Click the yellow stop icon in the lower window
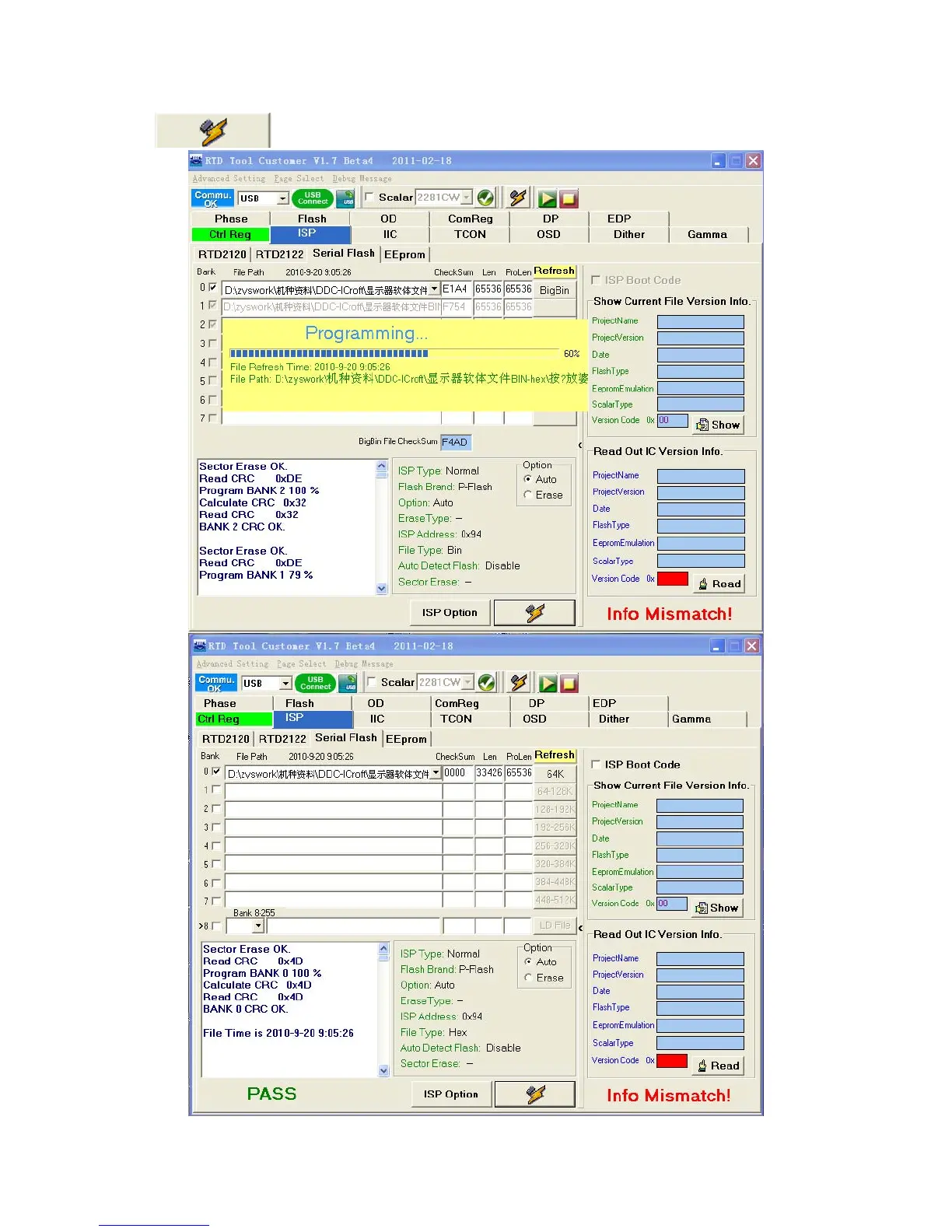 click(x=569, y=683)
